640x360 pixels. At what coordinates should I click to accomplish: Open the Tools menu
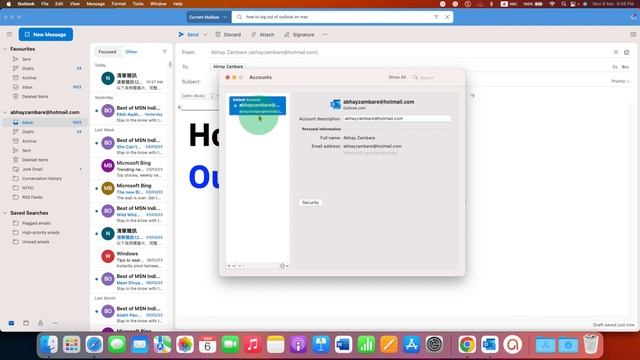[x=138, y=4]
